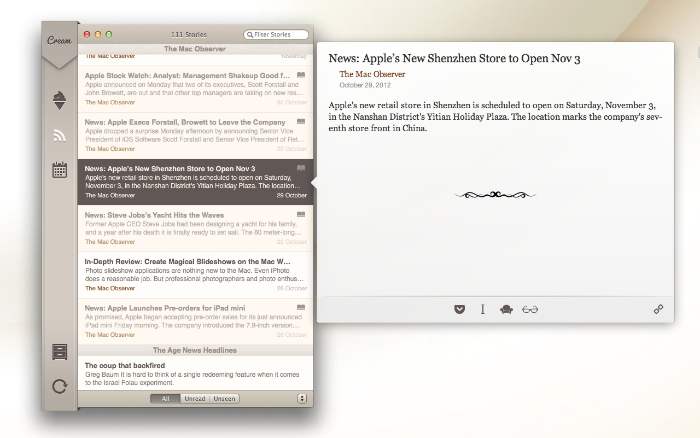The image size is (700, 438).
Task: Open Apple Launches Pre-orders for iPad mini
Action: click(x=196, y=321)
